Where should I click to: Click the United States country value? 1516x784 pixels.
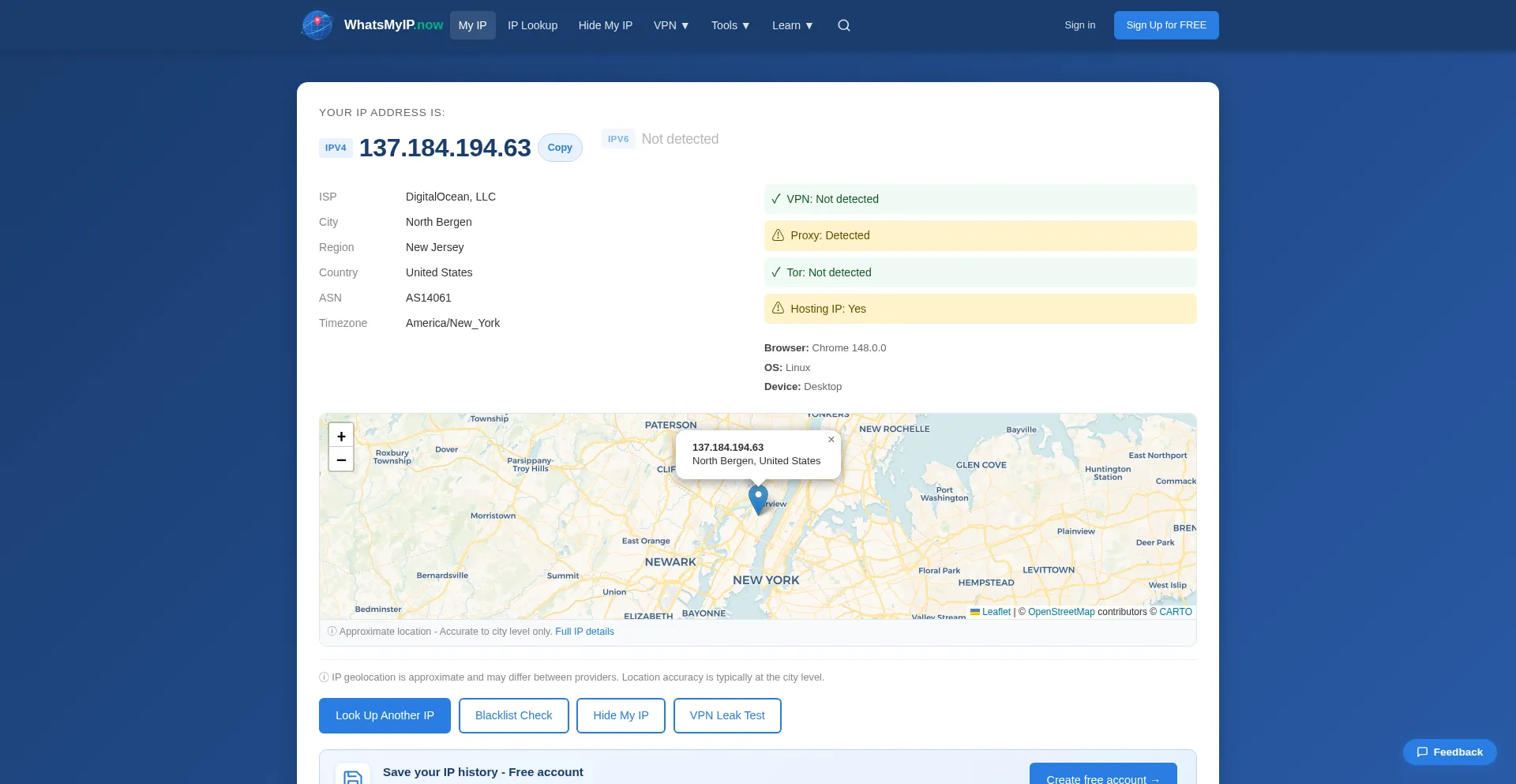click(439, 272)
